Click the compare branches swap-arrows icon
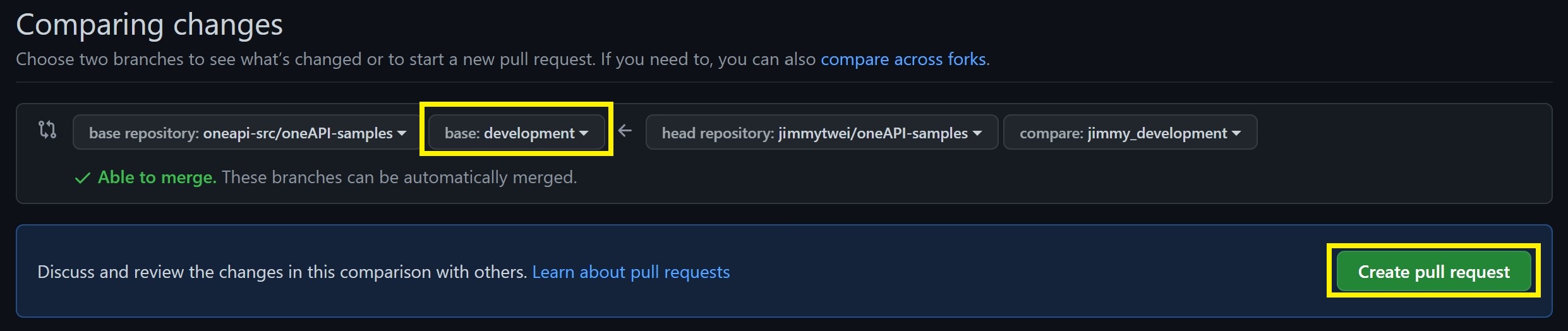The height and width of the screenshot is (331, 1568). pyautogui.click(x=47, y=129)
